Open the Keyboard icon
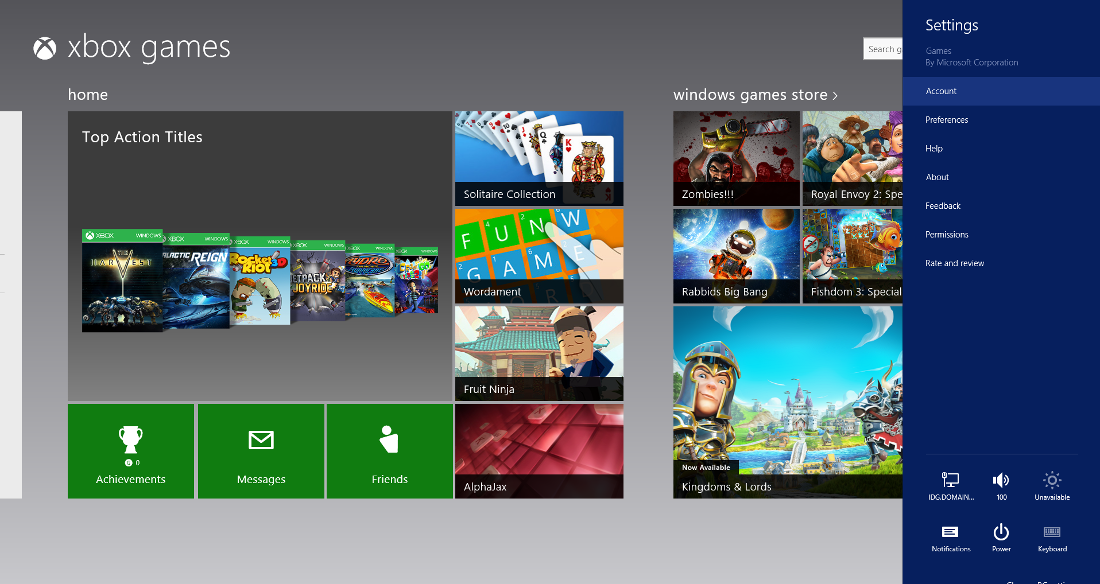Image resolution: width=1100 pixels, height=584 pixels. tap(1052, 531)
